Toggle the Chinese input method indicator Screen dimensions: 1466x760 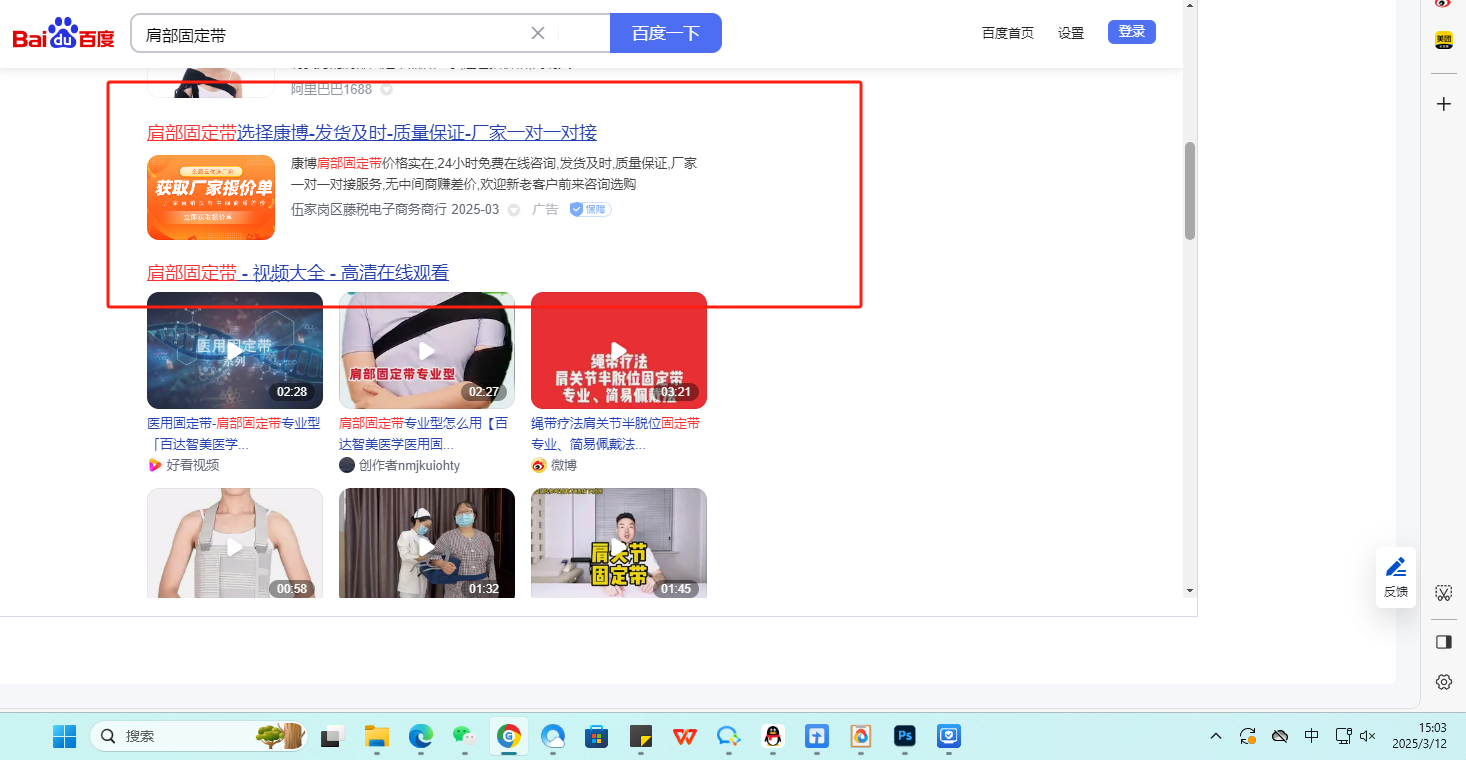pyautogui.click(x=1311, y=737)
